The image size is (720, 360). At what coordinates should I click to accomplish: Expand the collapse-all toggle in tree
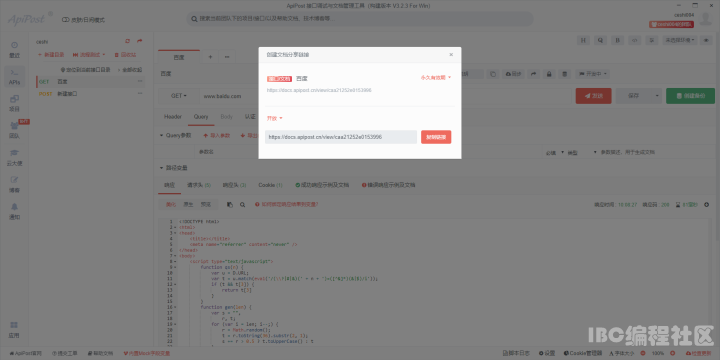[130, 70]
